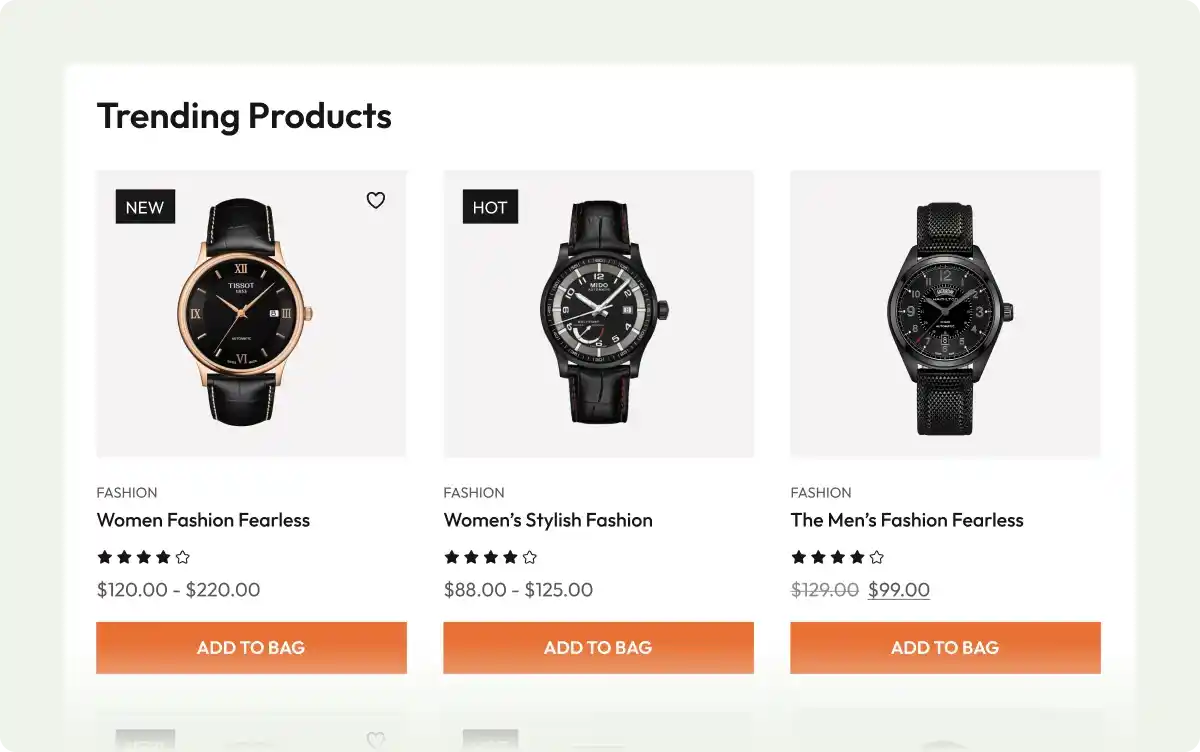Select the NEW badge on the first product
This screenshot has height=752, width=1200.
(144, 207)
